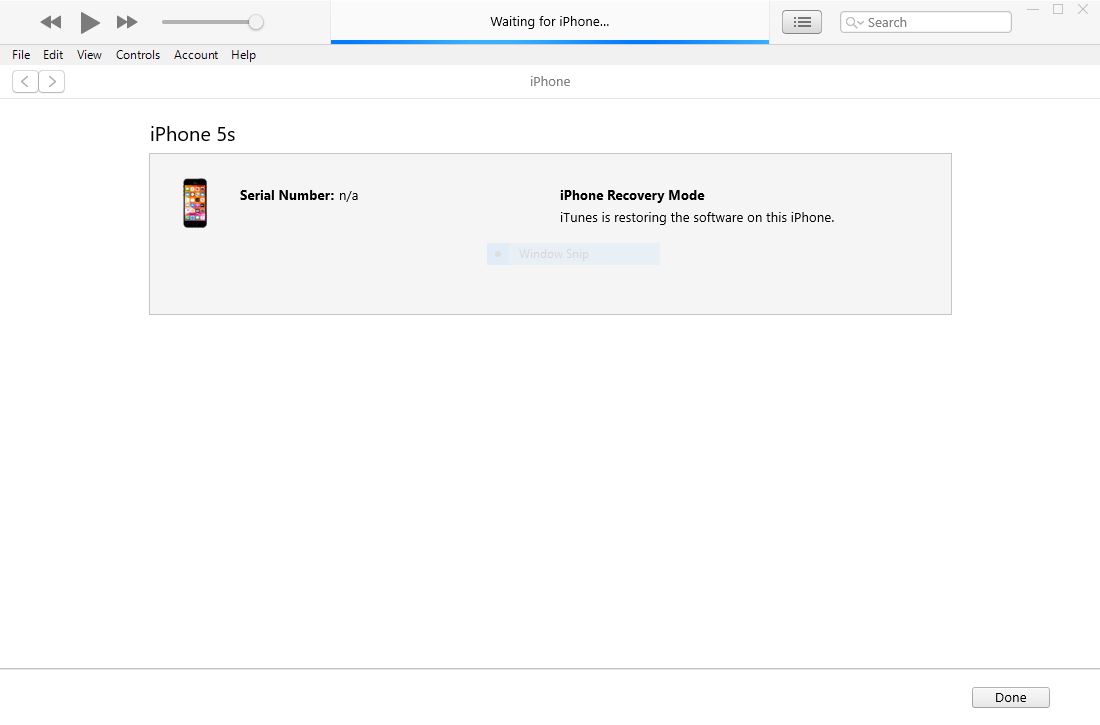Open the Edit menu
The image size is (1100, 725).
(53, 55)
